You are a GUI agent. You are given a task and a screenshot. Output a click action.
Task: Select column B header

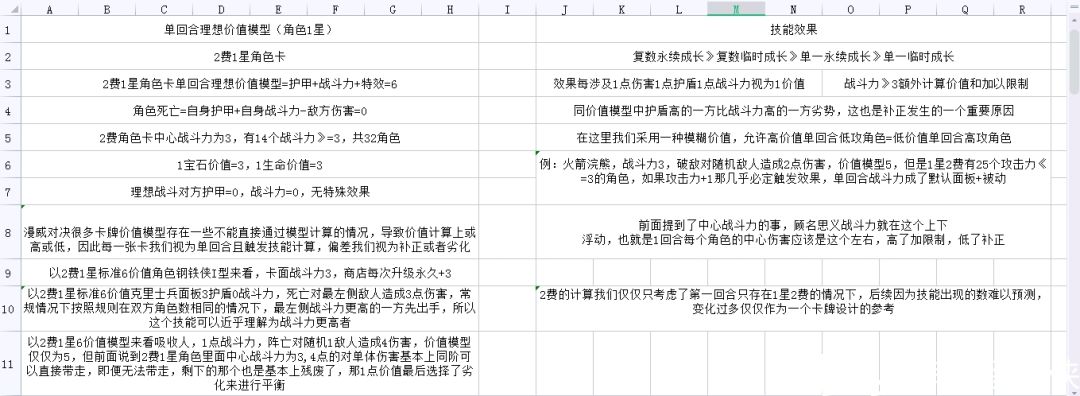point(106,9)
